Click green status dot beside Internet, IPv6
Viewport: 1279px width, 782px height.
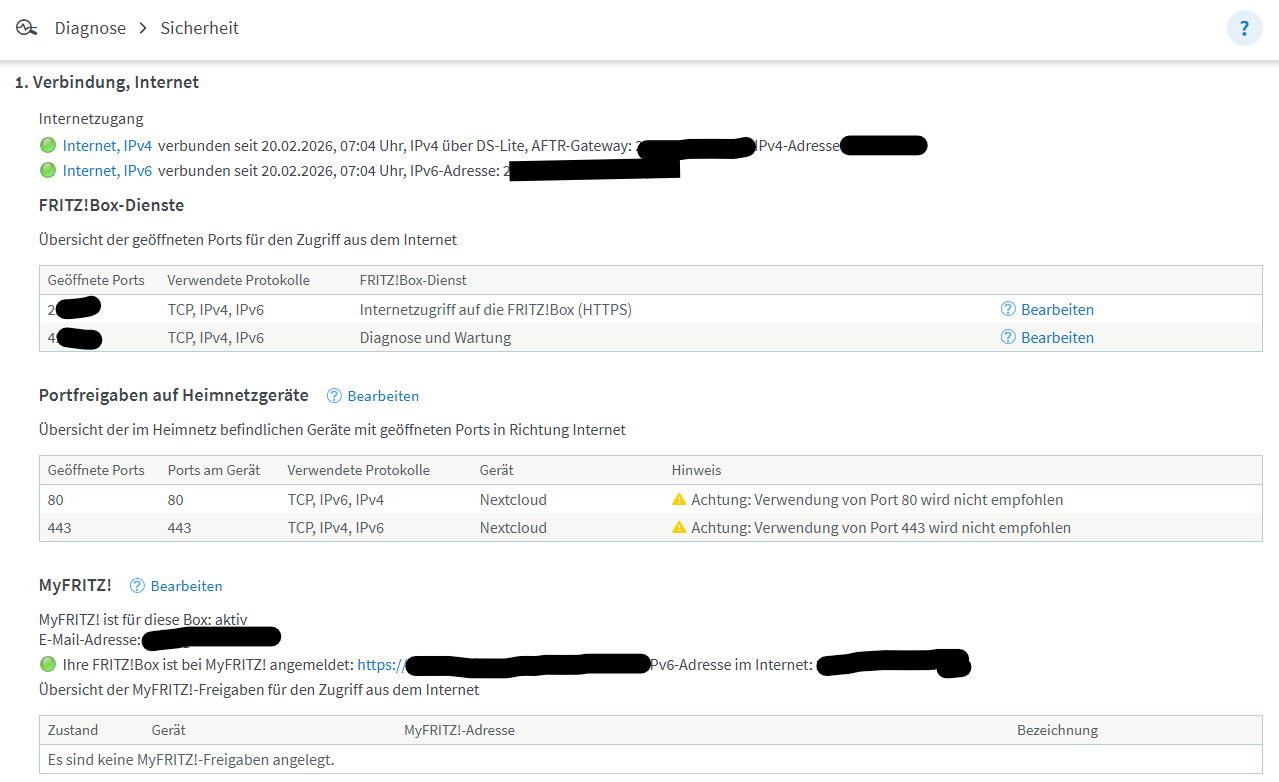47,171
